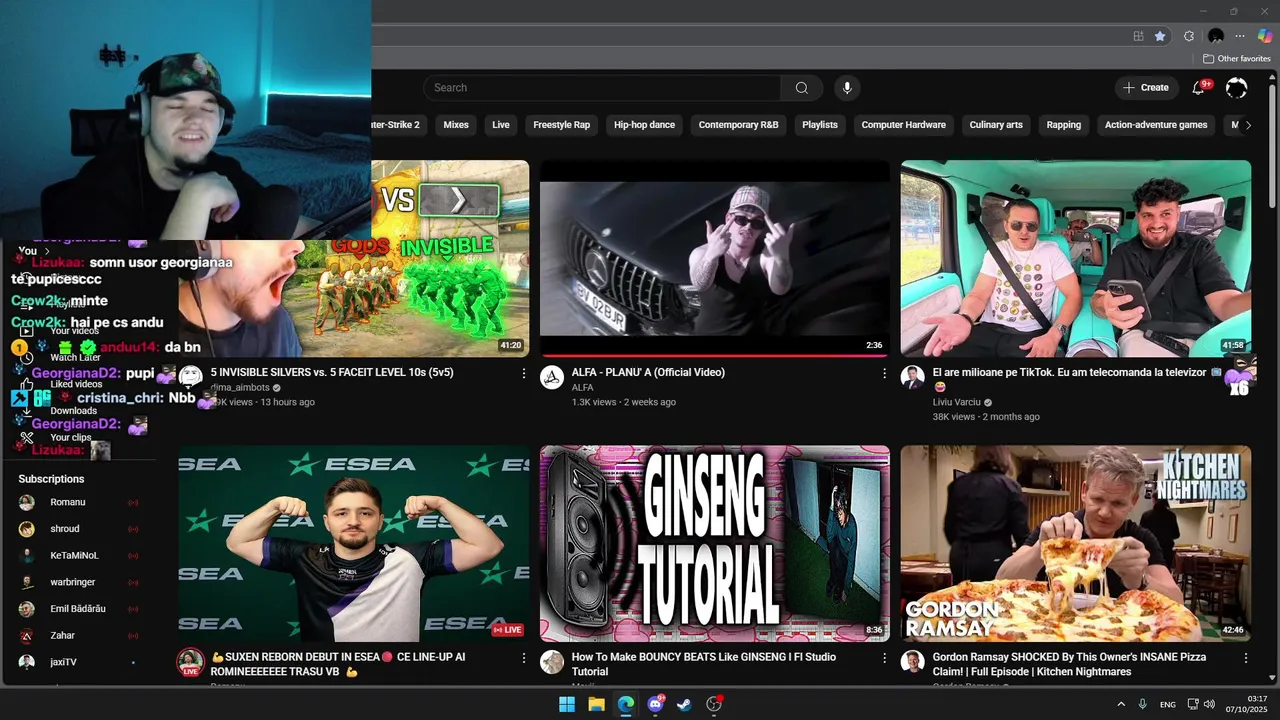Show hidden tray icons chevron
Screen dimensions: 1280x720
tap(1121, 705)
